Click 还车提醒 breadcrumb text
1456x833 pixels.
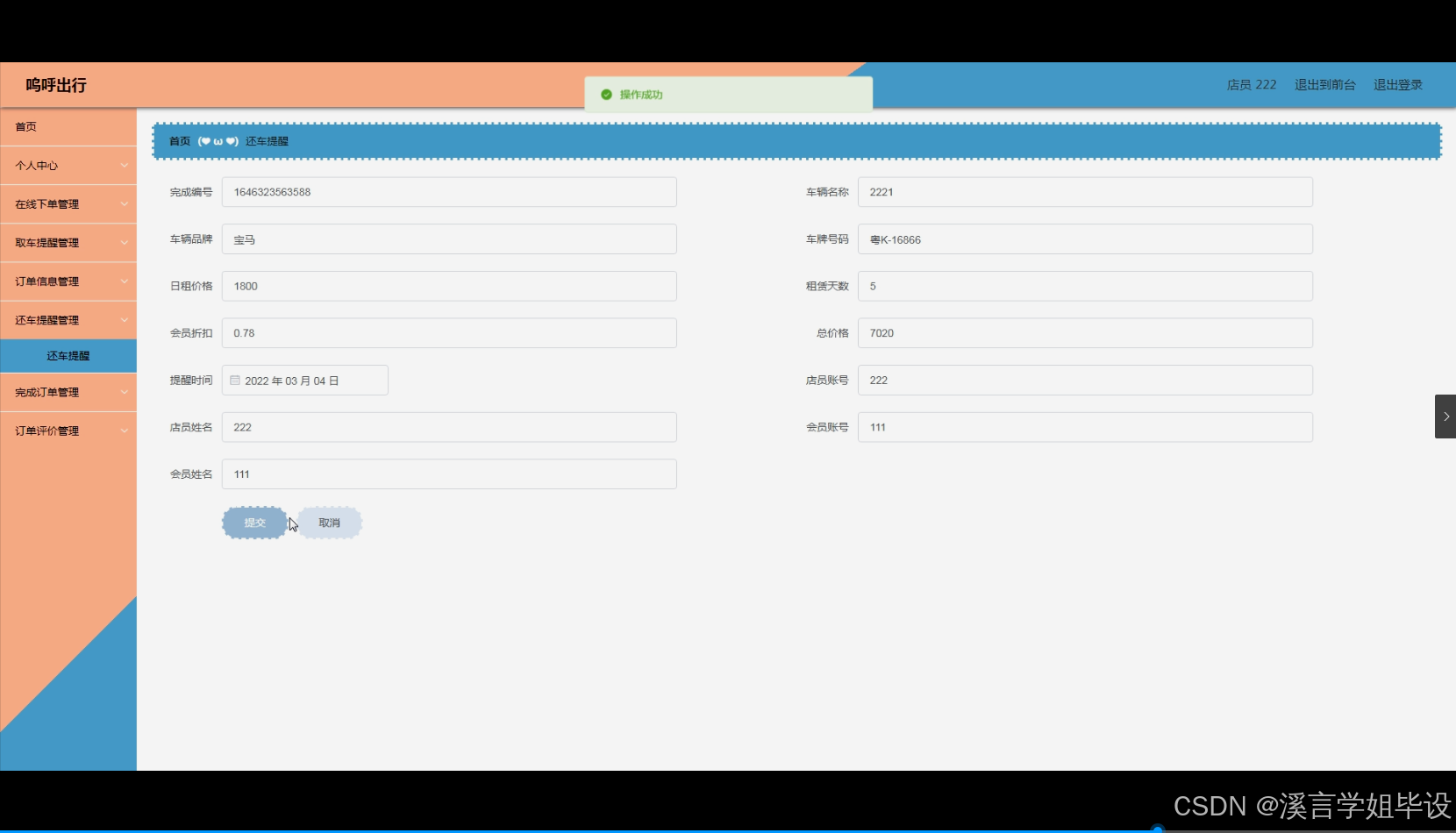(267, 141)
